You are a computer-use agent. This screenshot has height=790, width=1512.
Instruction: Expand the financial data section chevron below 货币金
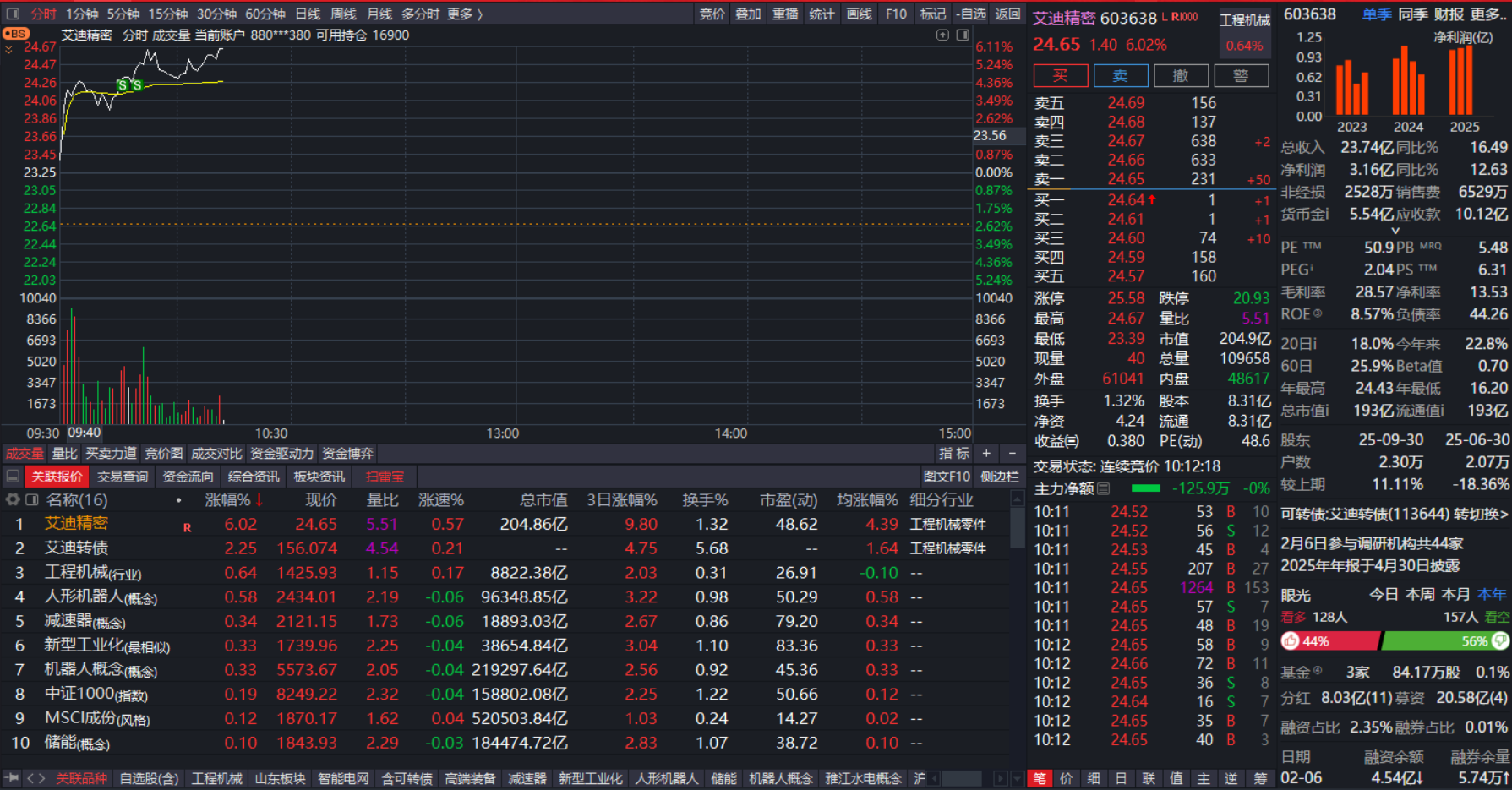coord(1395,230)
